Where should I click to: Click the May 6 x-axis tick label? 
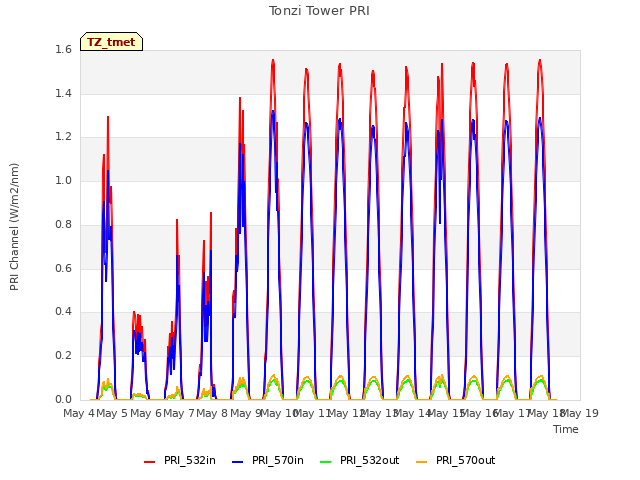pyautogui.click(x=146, y=413)
